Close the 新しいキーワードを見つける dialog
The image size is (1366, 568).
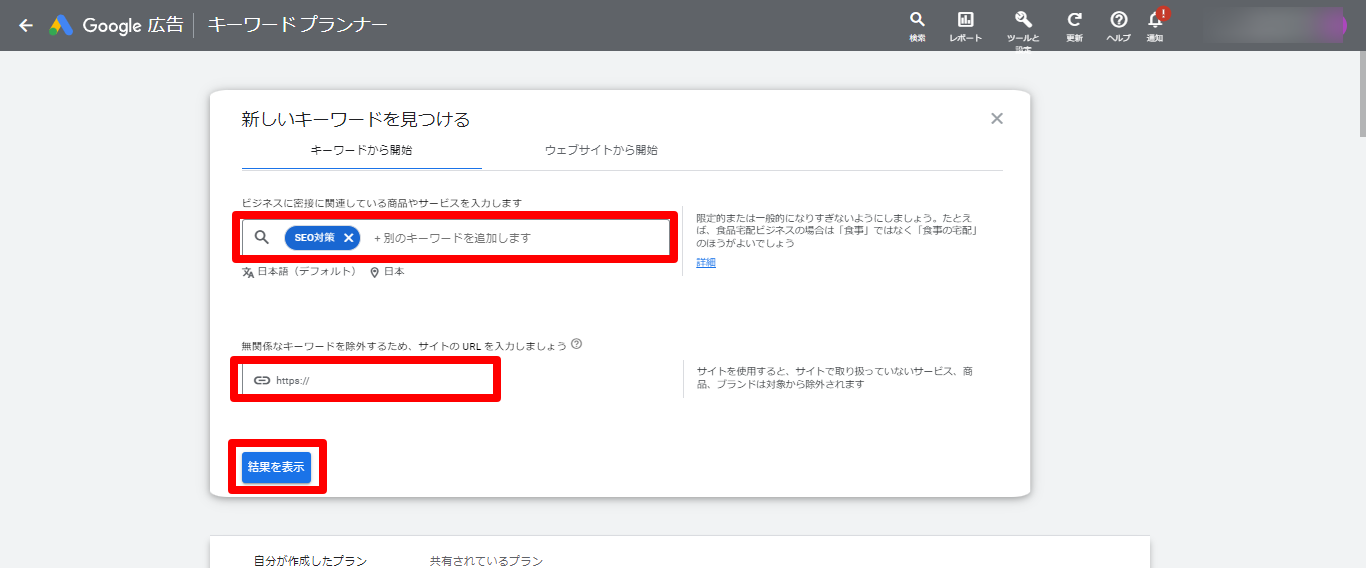tap(996, 119)
